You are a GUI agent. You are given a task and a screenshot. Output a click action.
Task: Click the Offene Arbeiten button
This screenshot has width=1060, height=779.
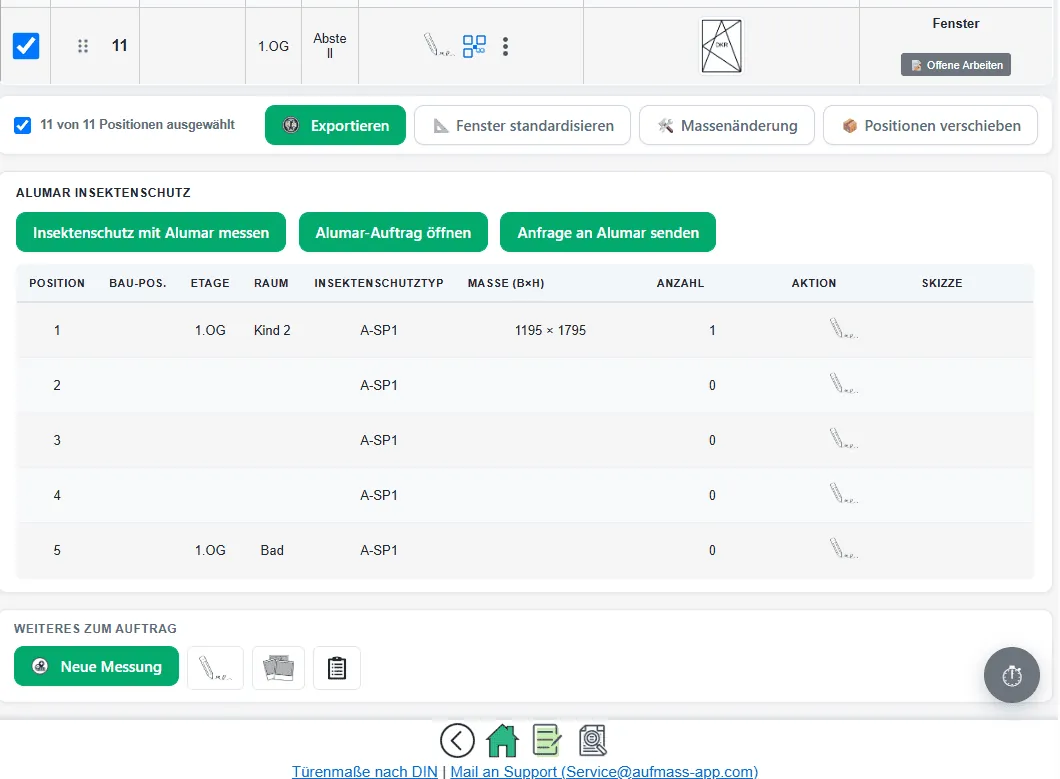coord(955,65)
